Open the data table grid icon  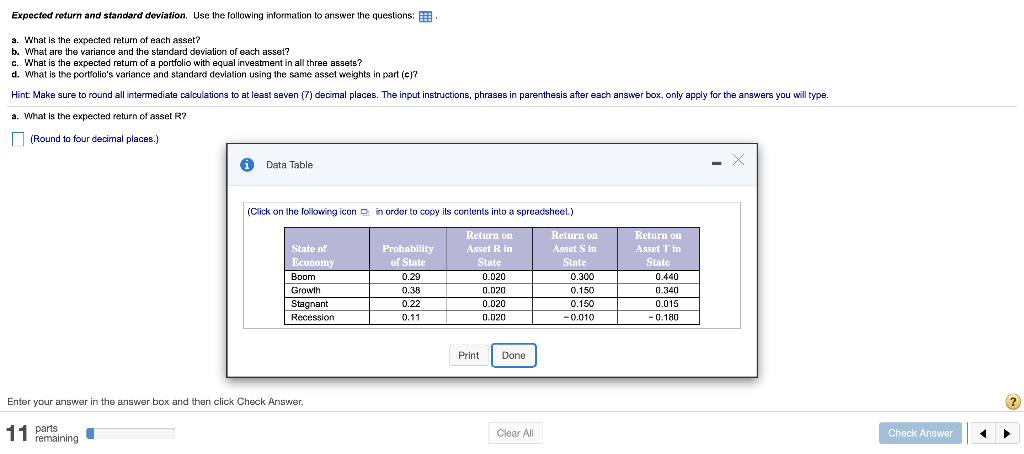coord(425,17)
